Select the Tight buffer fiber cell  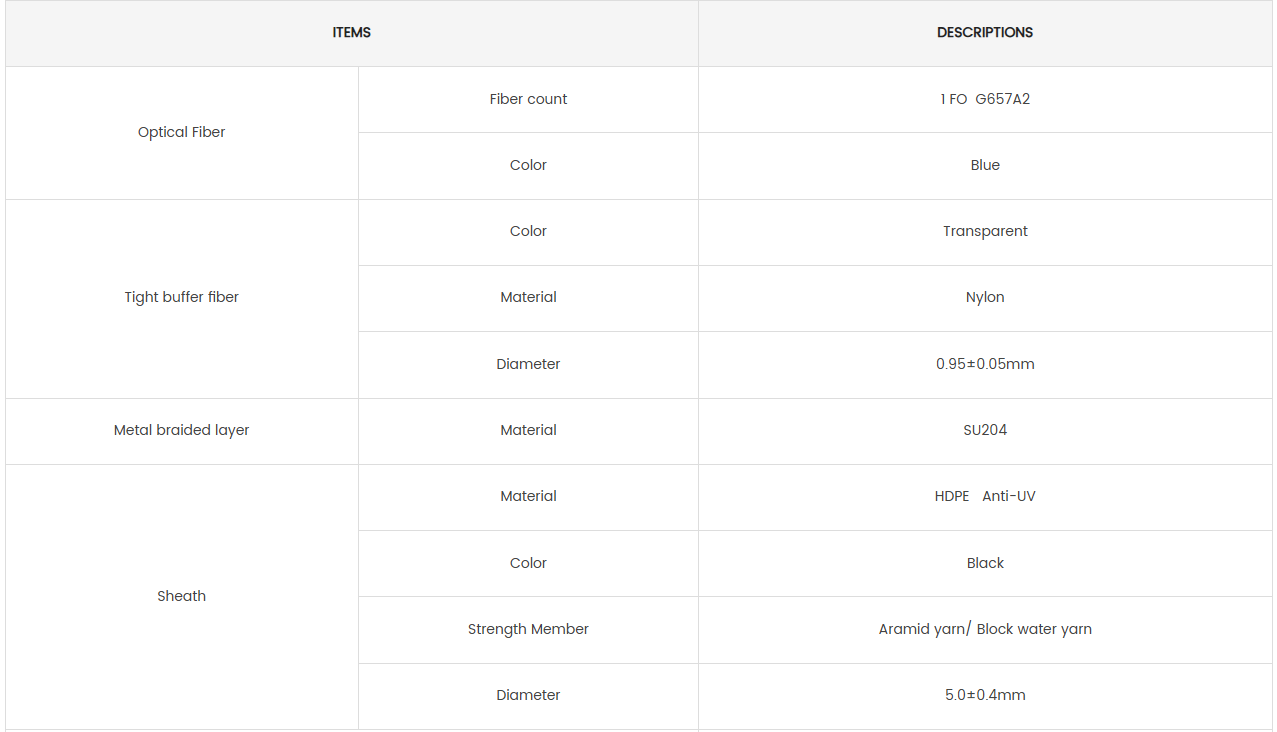coord(182,297)
